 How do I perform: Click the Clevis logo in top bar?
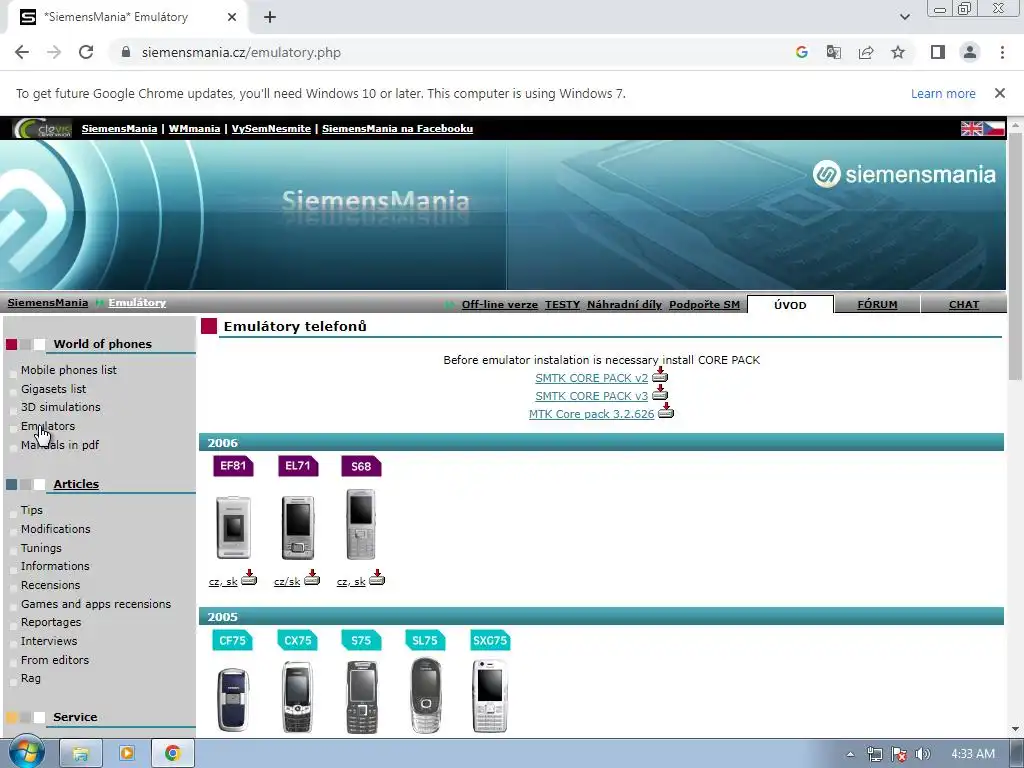point(42,129)
